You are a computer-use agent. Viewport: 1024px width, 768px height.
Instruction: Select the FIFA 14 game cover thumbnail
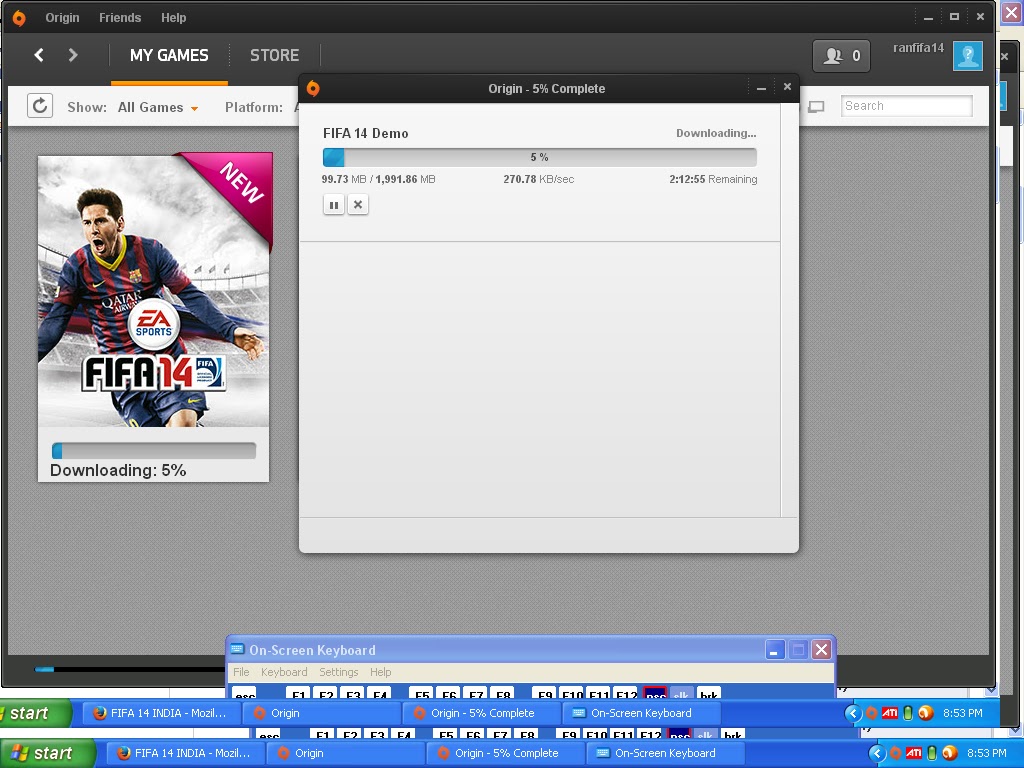coord(153,290)
